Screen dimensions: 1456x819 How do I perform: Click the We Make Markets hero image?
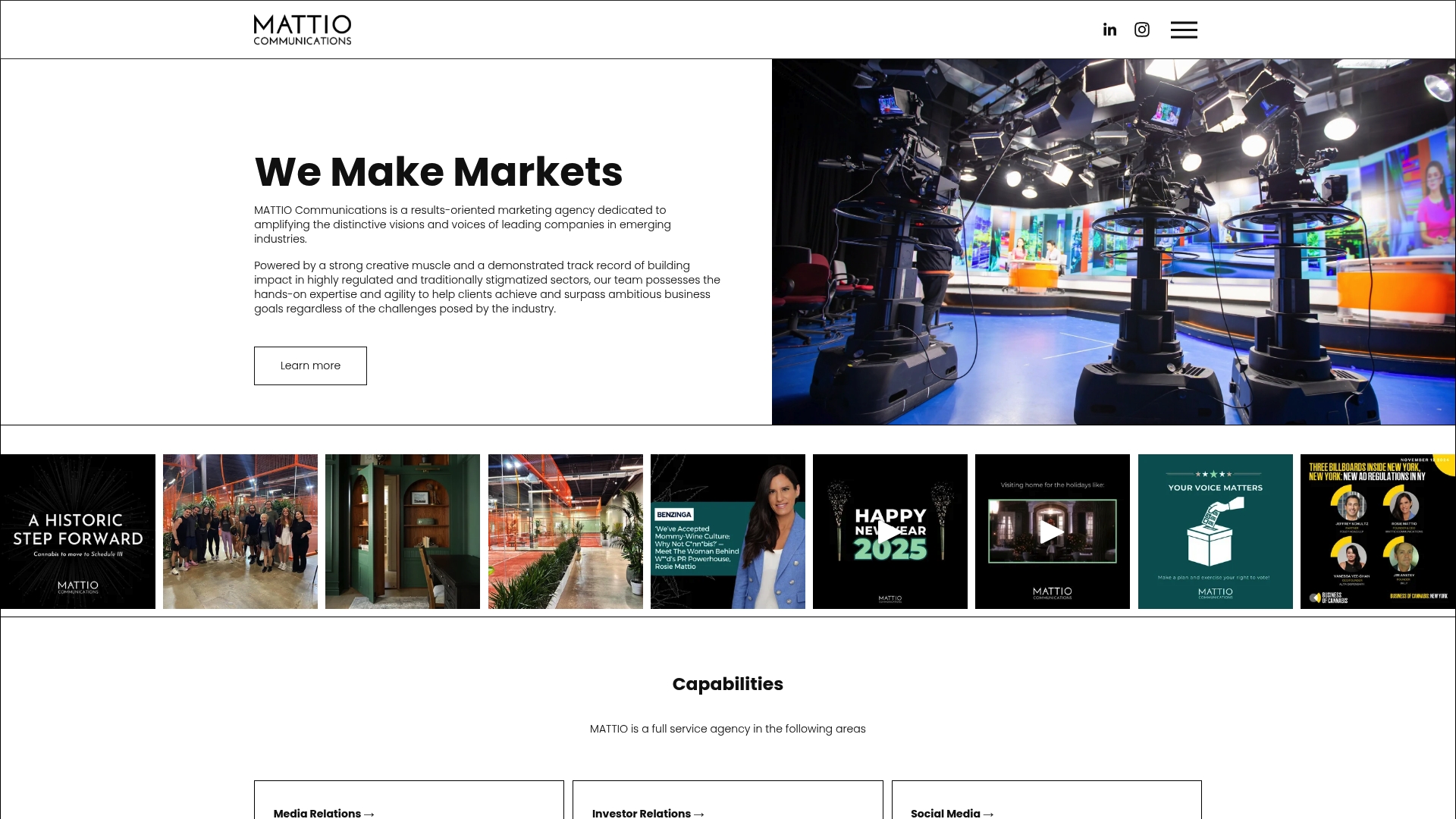point(1113,241)
